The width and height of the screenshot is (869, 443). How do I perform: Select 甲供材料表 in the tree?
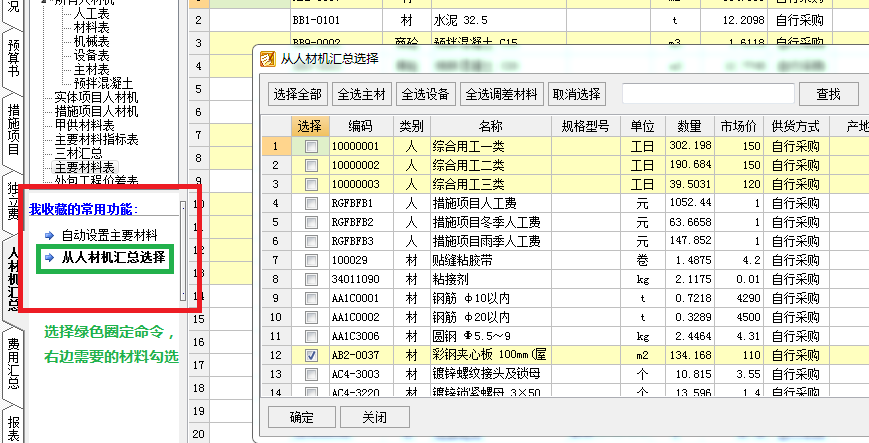point(84,125)
